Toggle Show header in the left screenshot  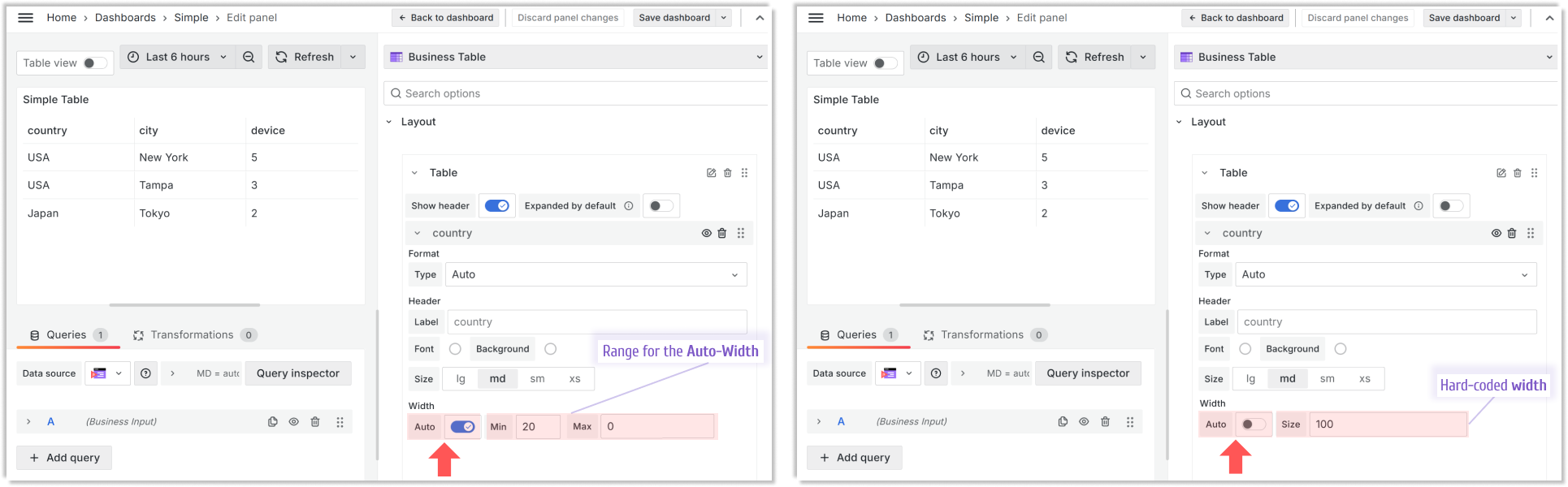pos(496,206)
